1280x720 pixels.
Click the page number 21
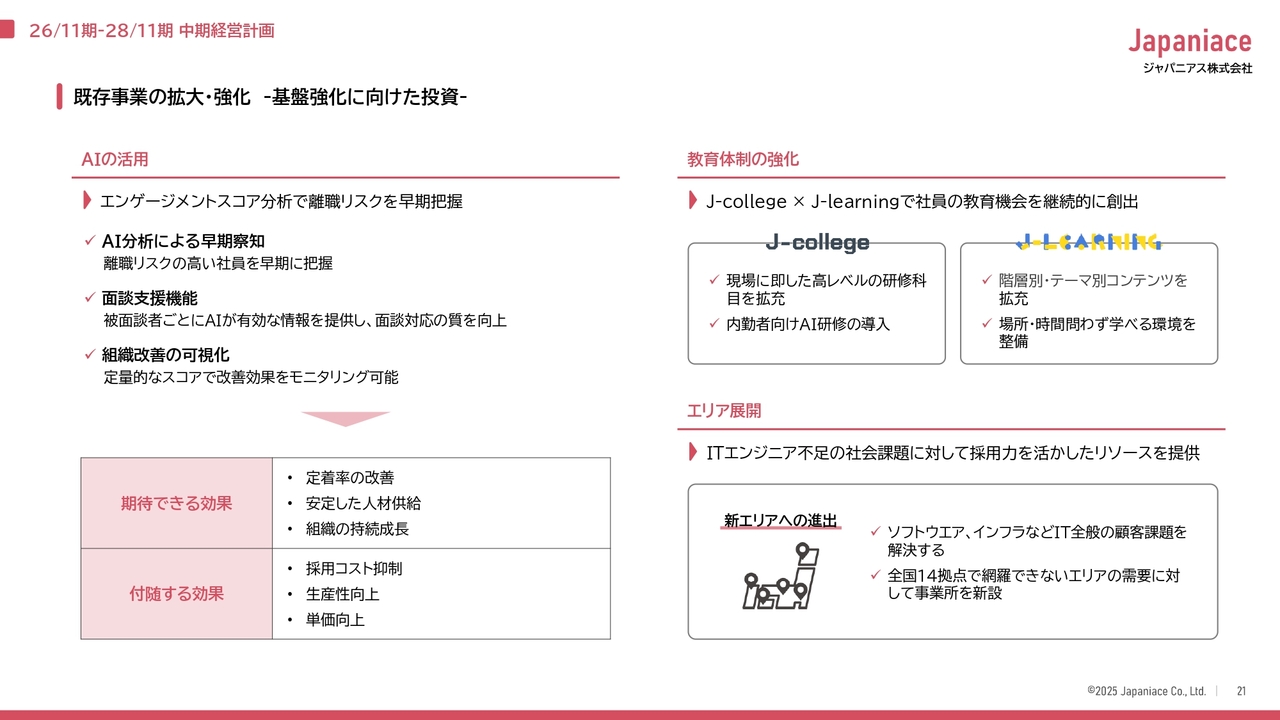1241,691
